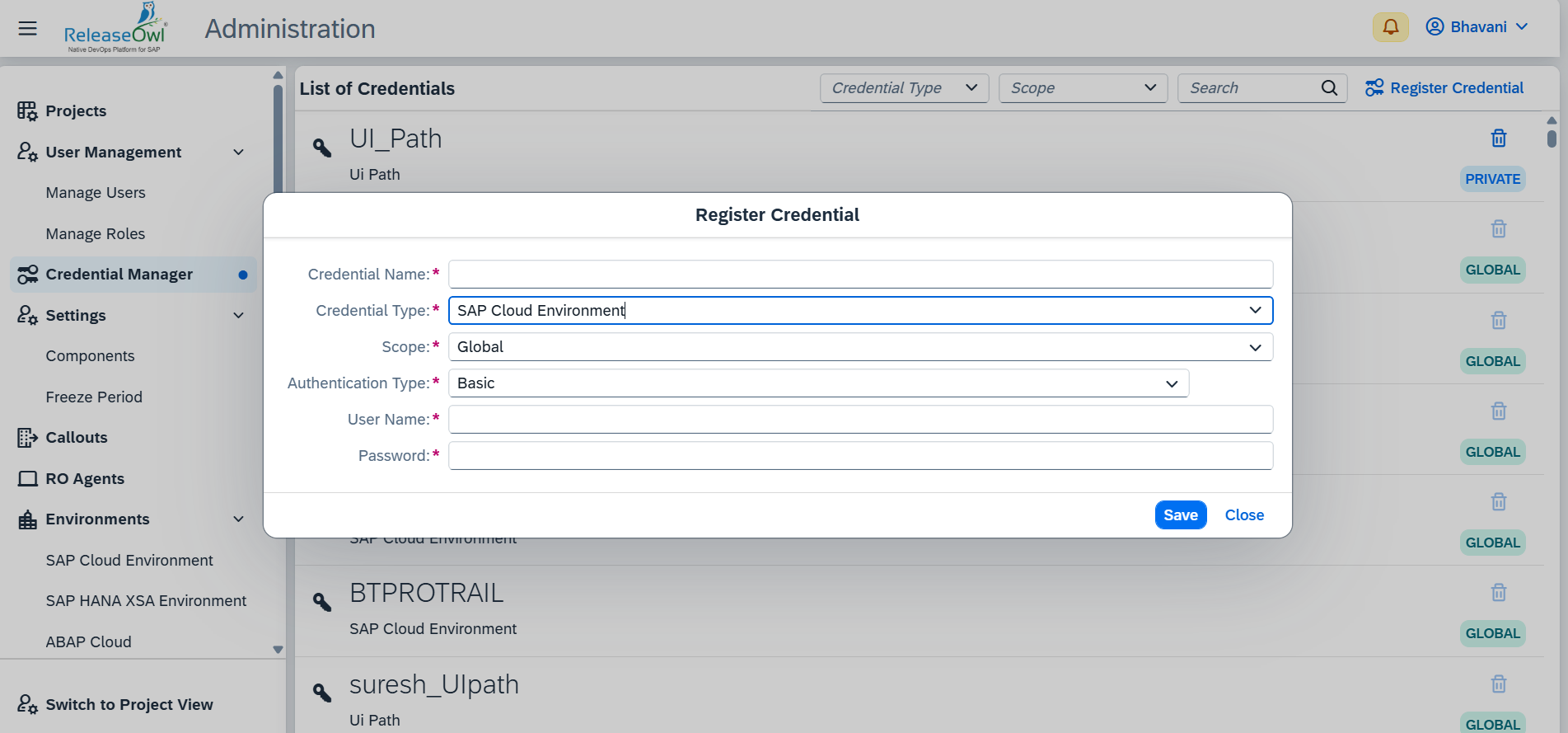Click the Callouts menu label
This screenshot has width=1568, height=733.
point(77,438)
